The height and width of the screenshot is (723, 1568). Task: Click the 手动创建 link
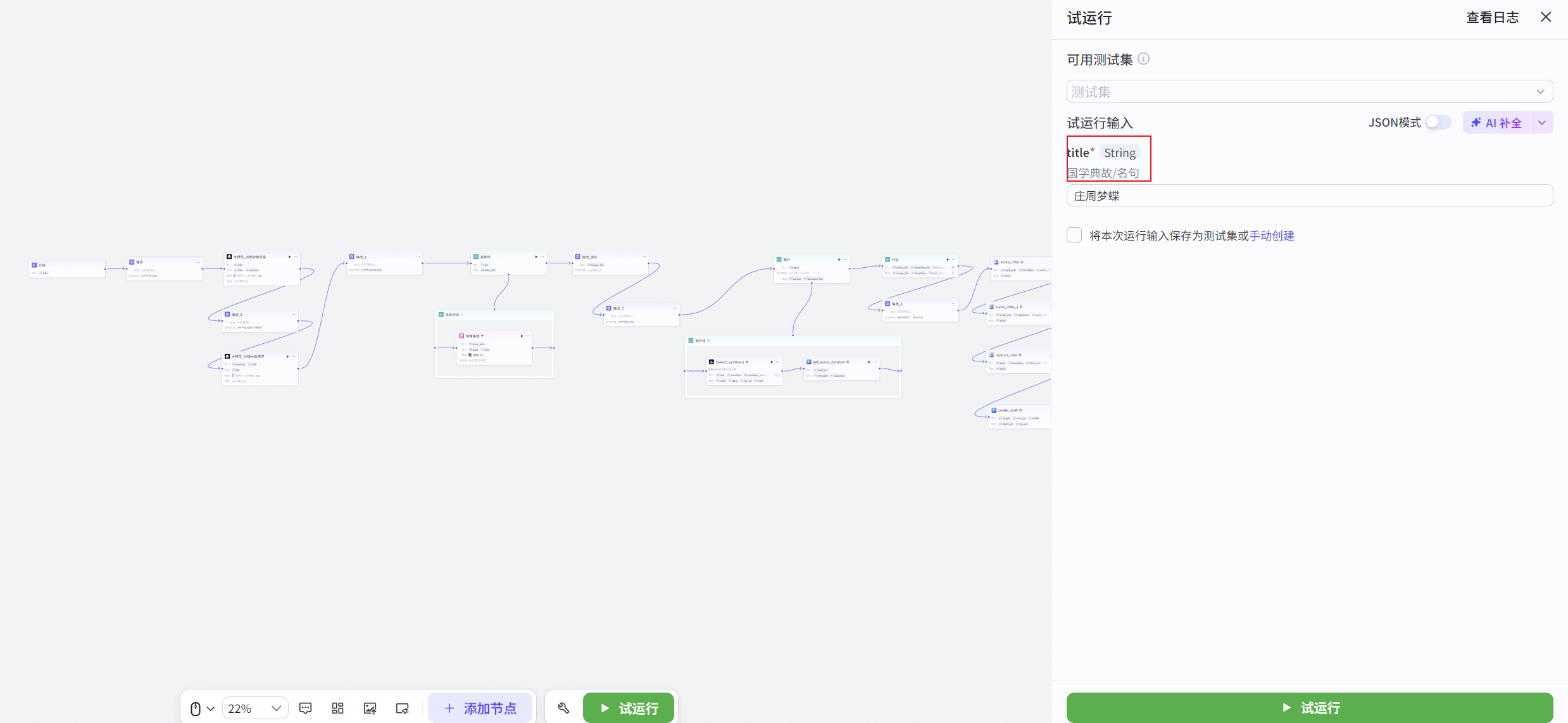click(x=1272, y=235)
